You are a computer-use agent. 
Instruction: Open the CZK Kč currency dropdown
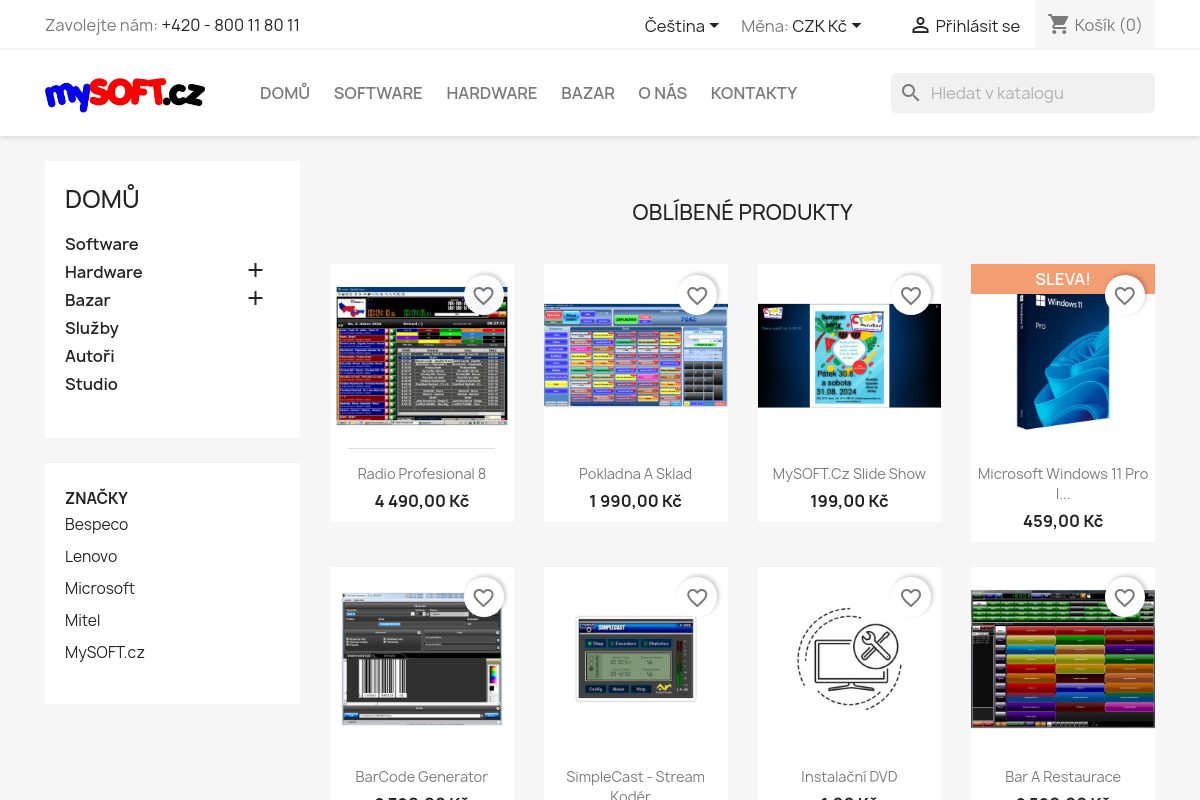[x=826, y=25]
